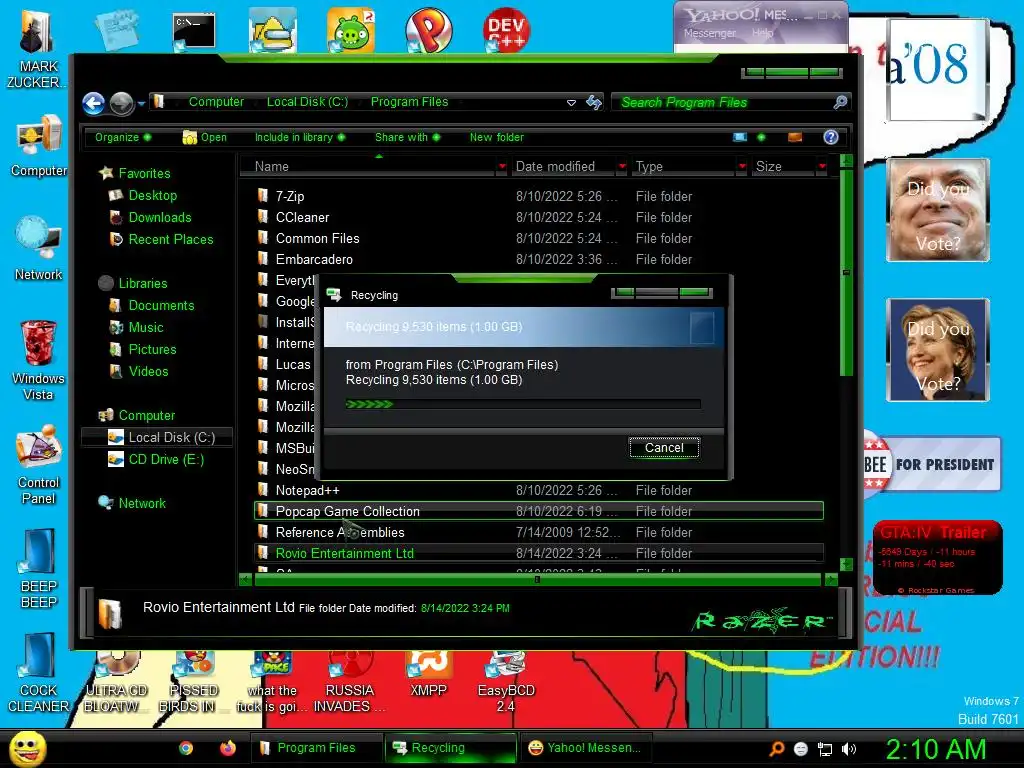The width and height of the screenshot is (1024, 768).
Task: Click the change view icon
Action: [x=740, y=137]
